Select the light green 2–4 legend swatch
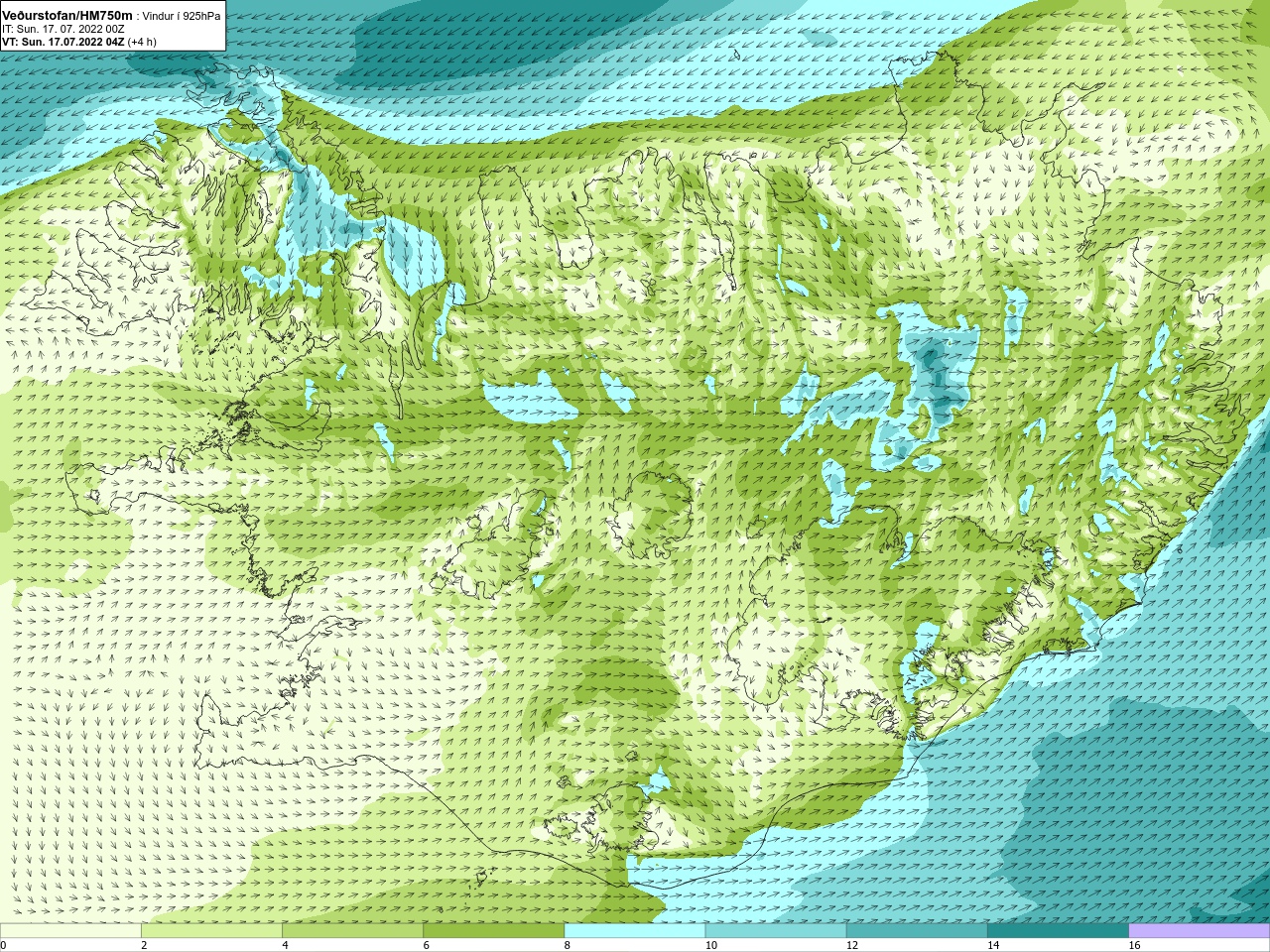The image size is (1270, 952). [211, 930]
